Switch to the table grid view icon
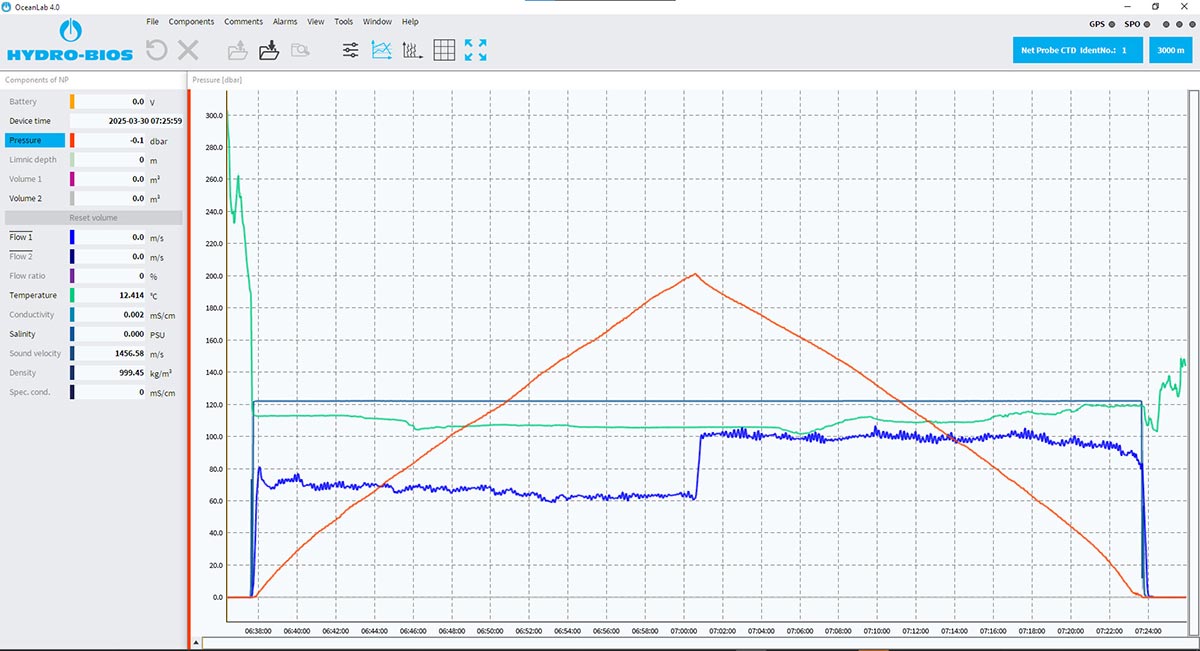Screen dimensions: 1200x651 (x=444, y=50)
